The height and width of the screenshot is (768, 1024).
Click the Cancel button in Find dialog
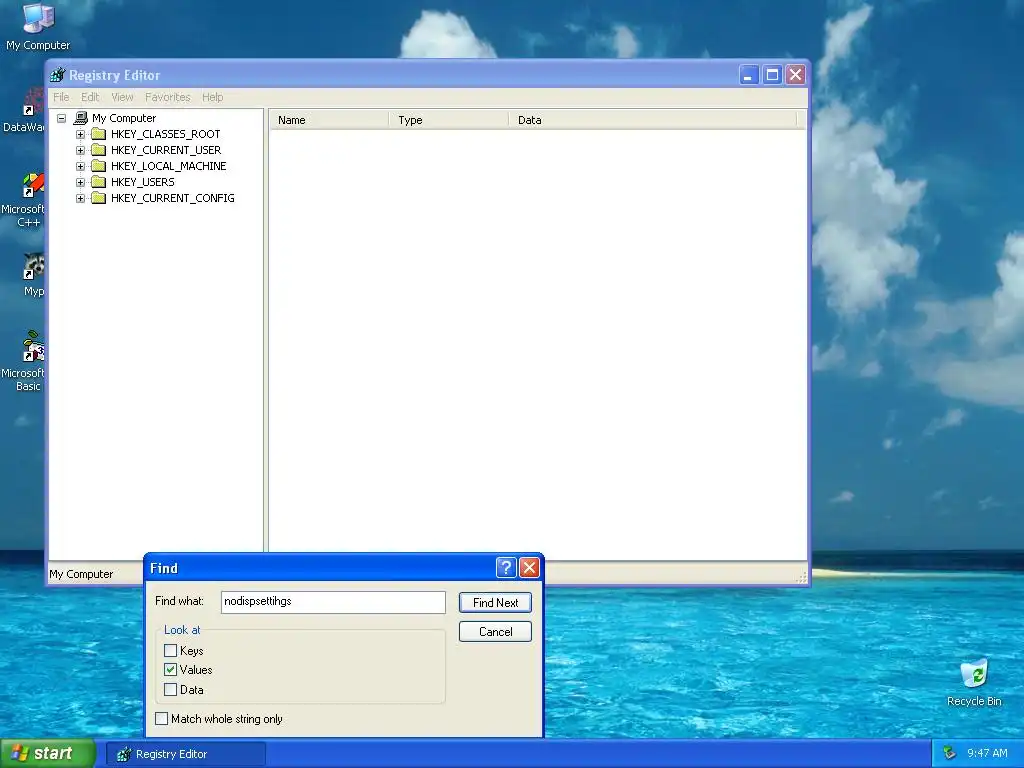(x=496, y=632)
